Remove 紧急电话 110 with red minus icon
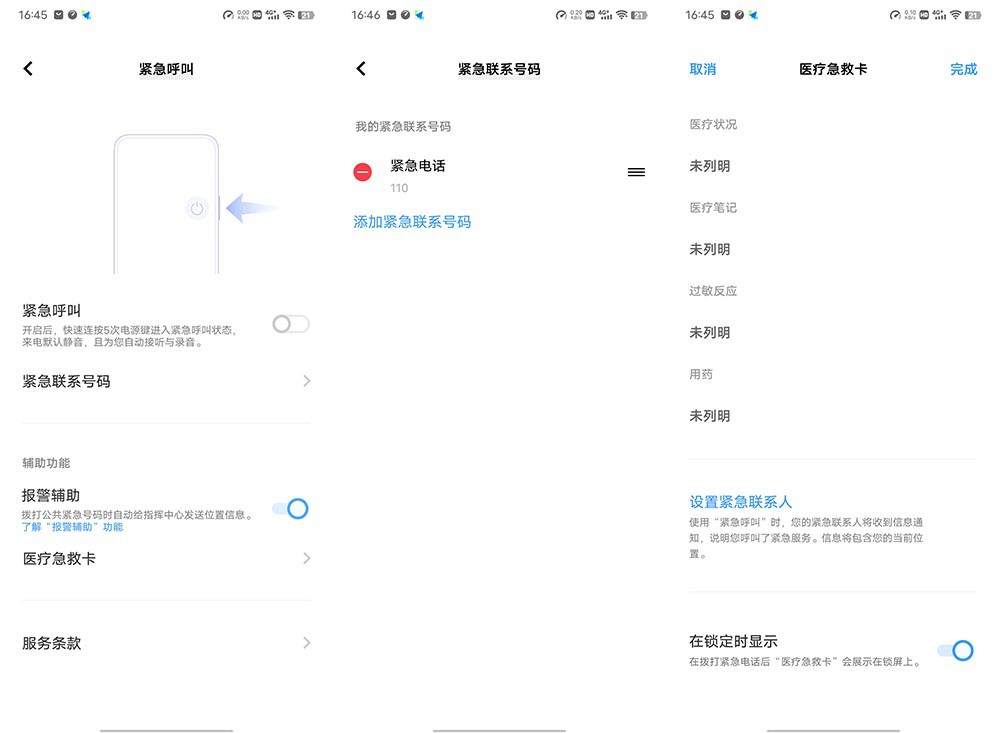 tap(362, 172)
